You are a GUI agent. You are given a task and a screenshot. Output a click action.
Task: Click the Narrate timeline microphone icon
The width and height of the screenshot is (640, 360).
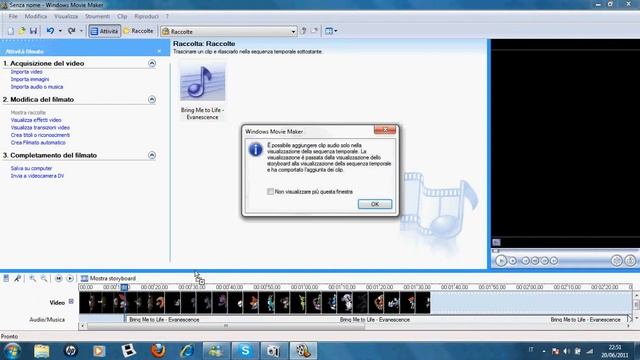(18, 278)
